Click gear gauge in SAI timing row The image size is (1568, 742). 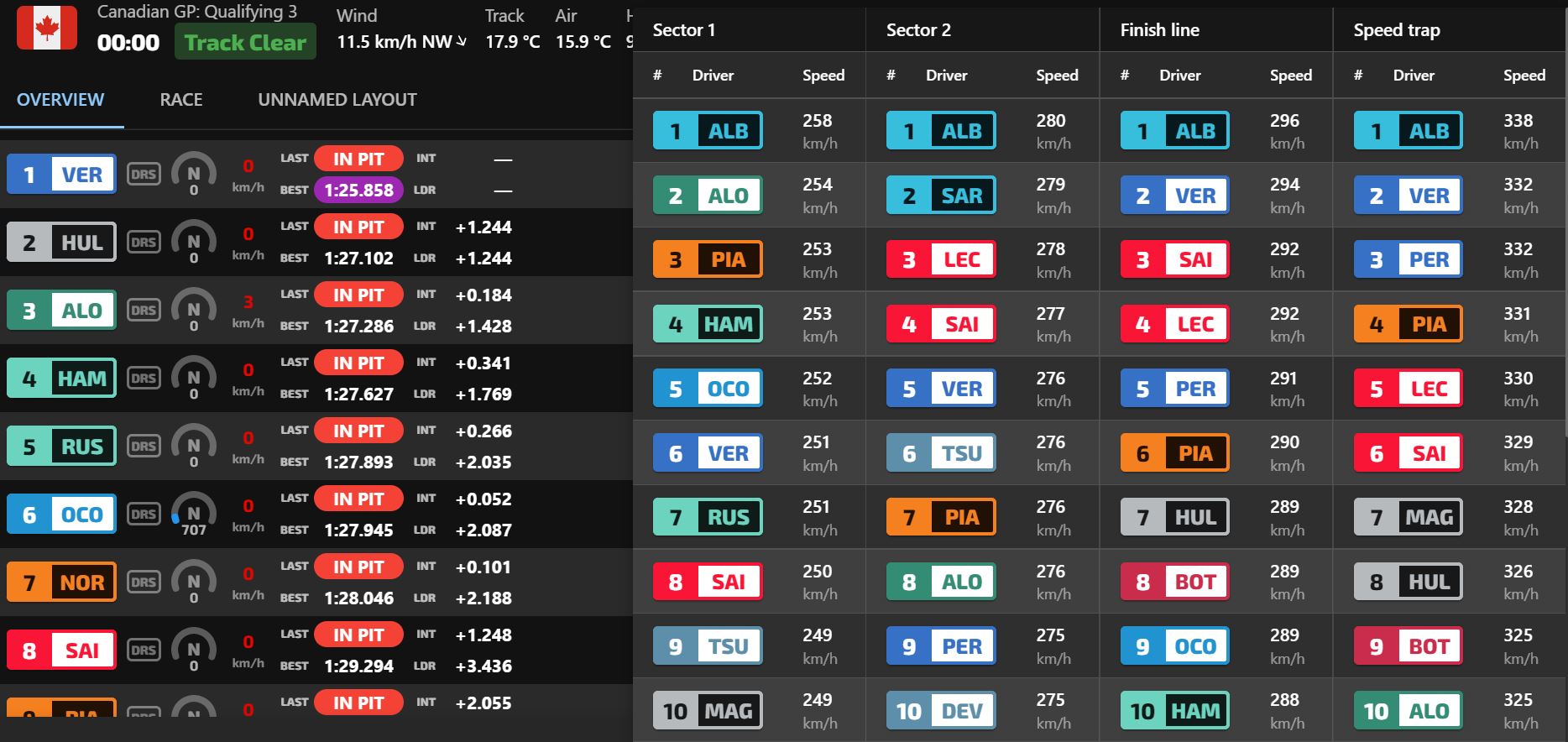pos(194,651)
